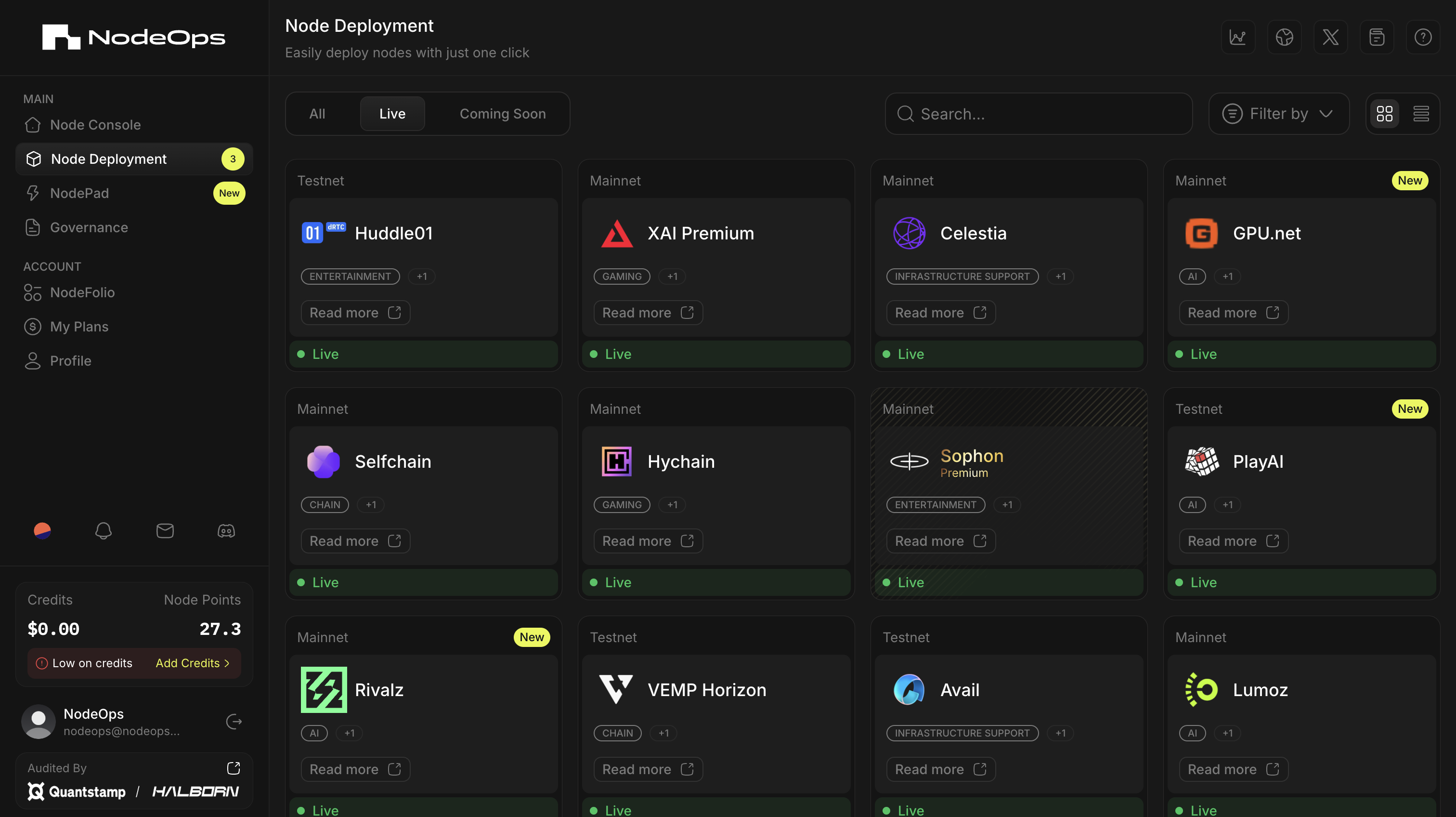Click Read more on Sophon Premium card

click(941, 541)
